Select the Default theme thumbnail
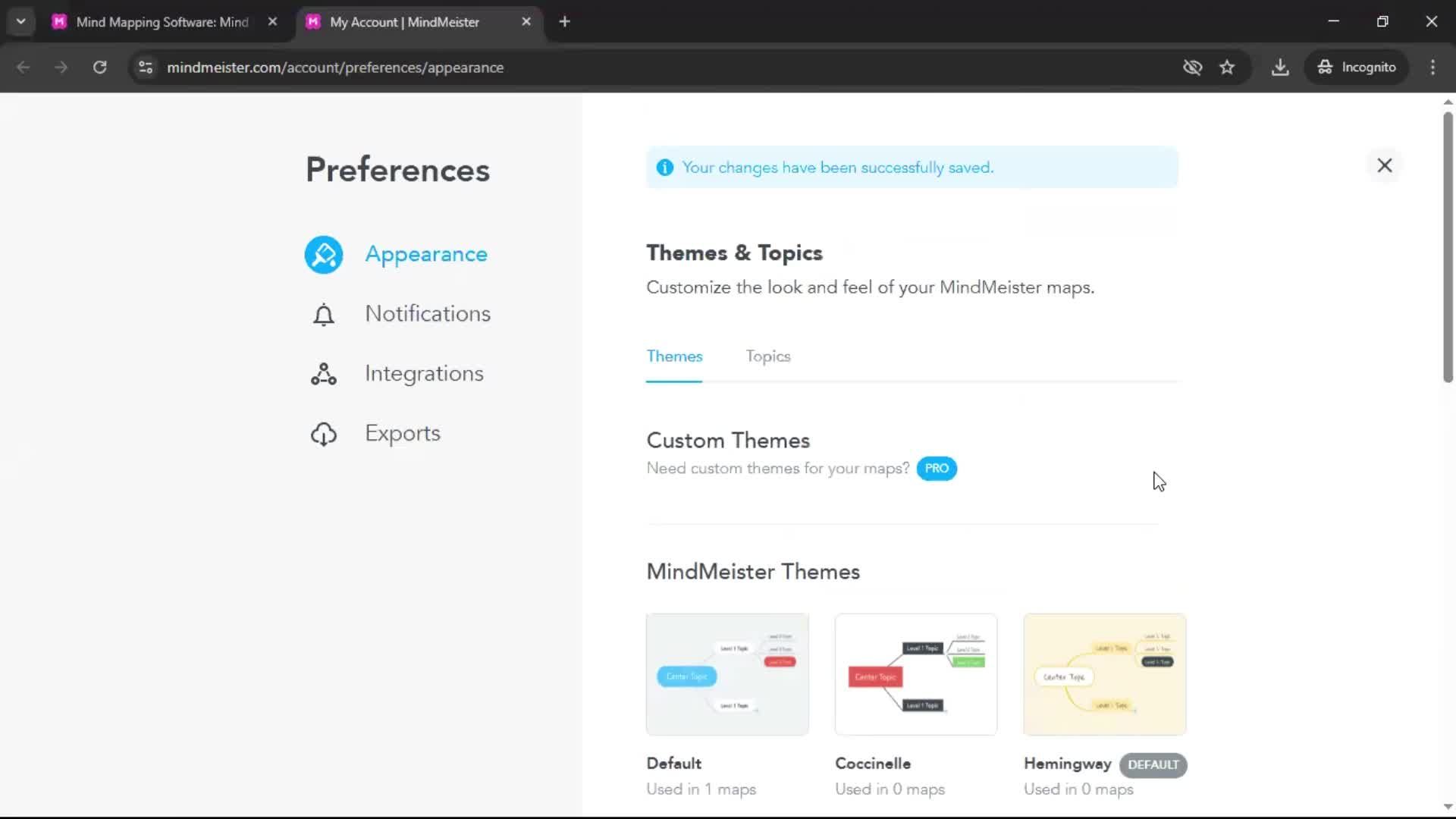The image size is (1456, 819). tap(727, 674)
